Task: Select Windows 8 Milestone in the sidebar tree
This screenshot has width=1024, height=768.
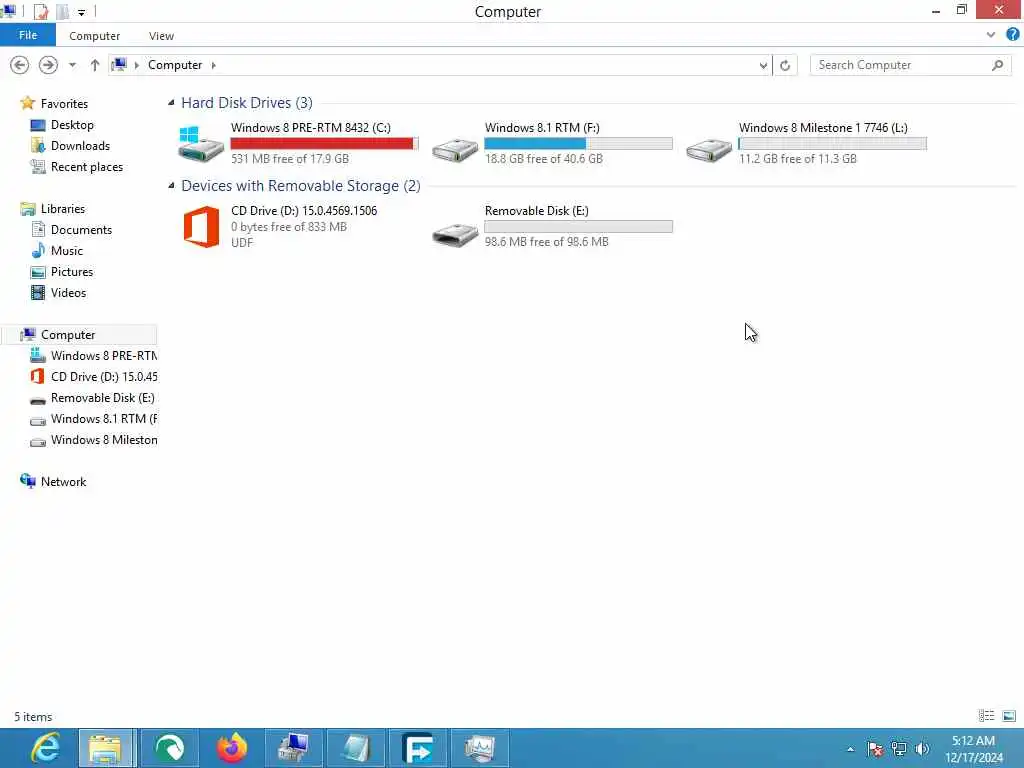Action: click(x=103, y=440)
